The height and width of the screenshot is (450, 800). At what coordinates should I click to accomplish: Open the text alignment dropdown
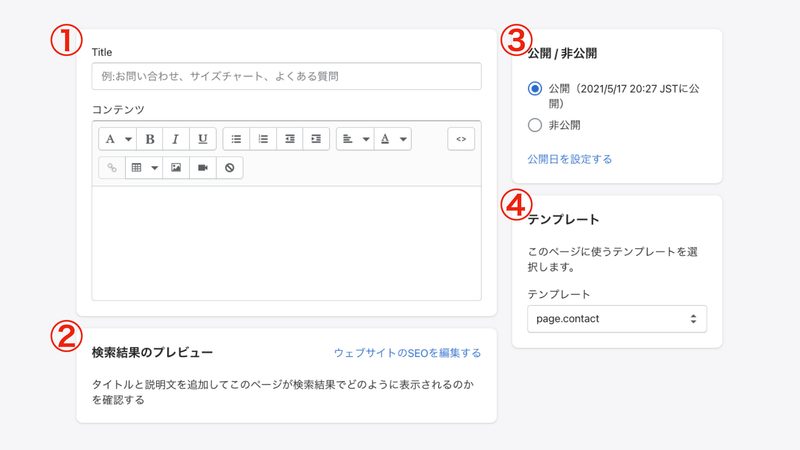355,139
